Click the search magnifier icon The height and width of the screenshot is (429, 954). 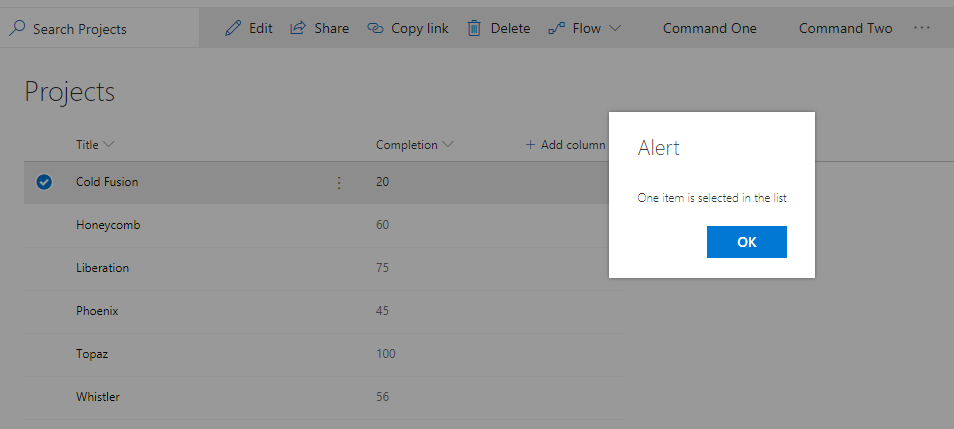pyautogui.click(x=17, y=28)
